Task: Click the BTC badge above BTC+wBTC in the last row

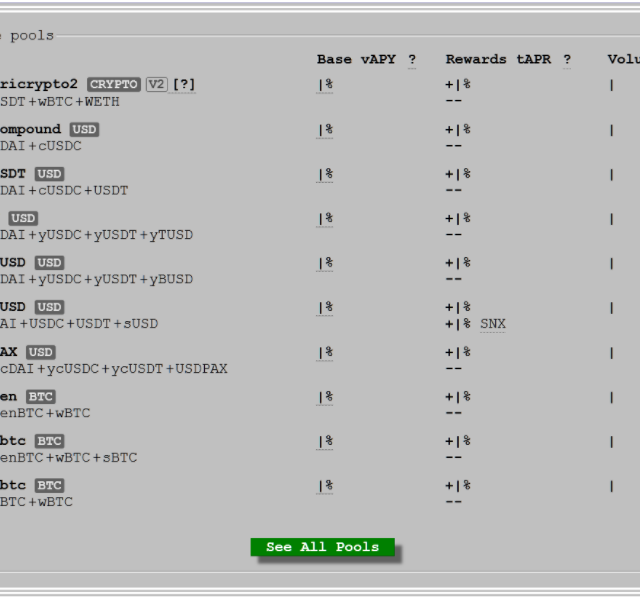Action: tap(49, 486)
